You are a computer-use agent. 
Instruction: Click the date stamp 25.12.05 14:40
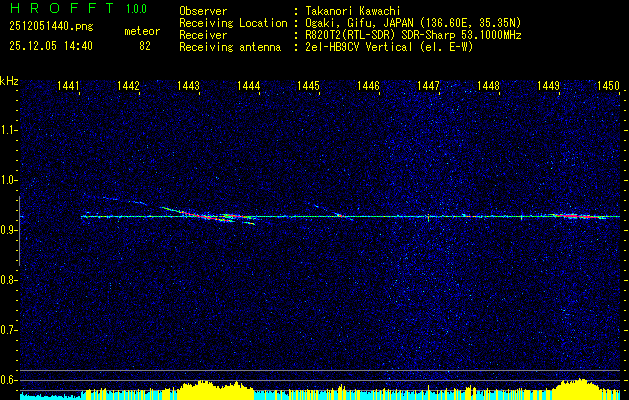click(51, 46)
